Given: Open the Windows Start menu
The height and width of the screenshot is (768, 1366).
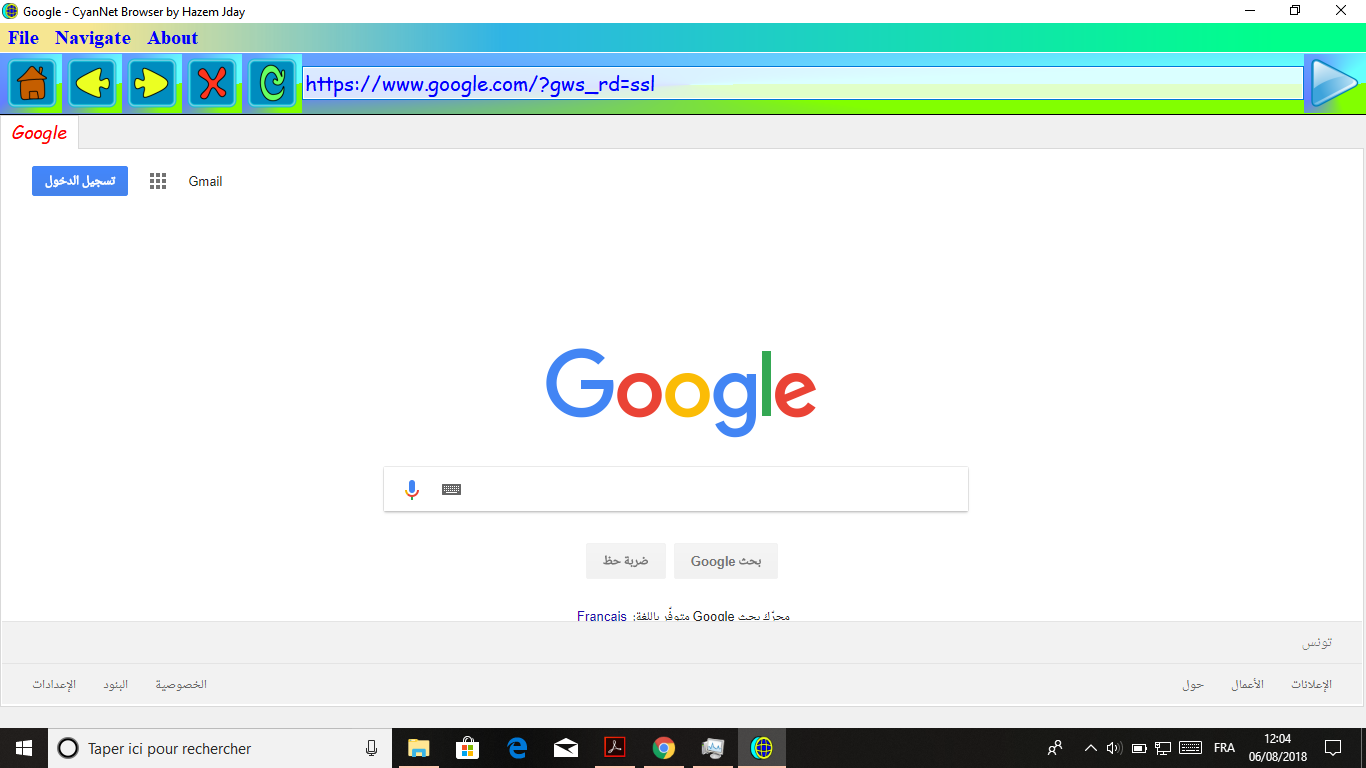Looking at the screenshot, I should tap(24, 748).
